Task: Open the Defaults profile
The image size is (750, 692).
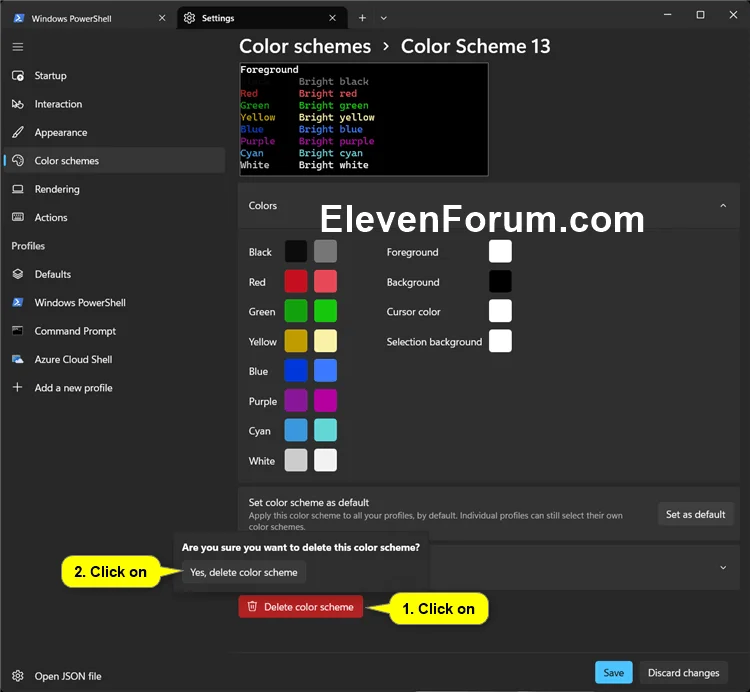Action: (114, 274)
